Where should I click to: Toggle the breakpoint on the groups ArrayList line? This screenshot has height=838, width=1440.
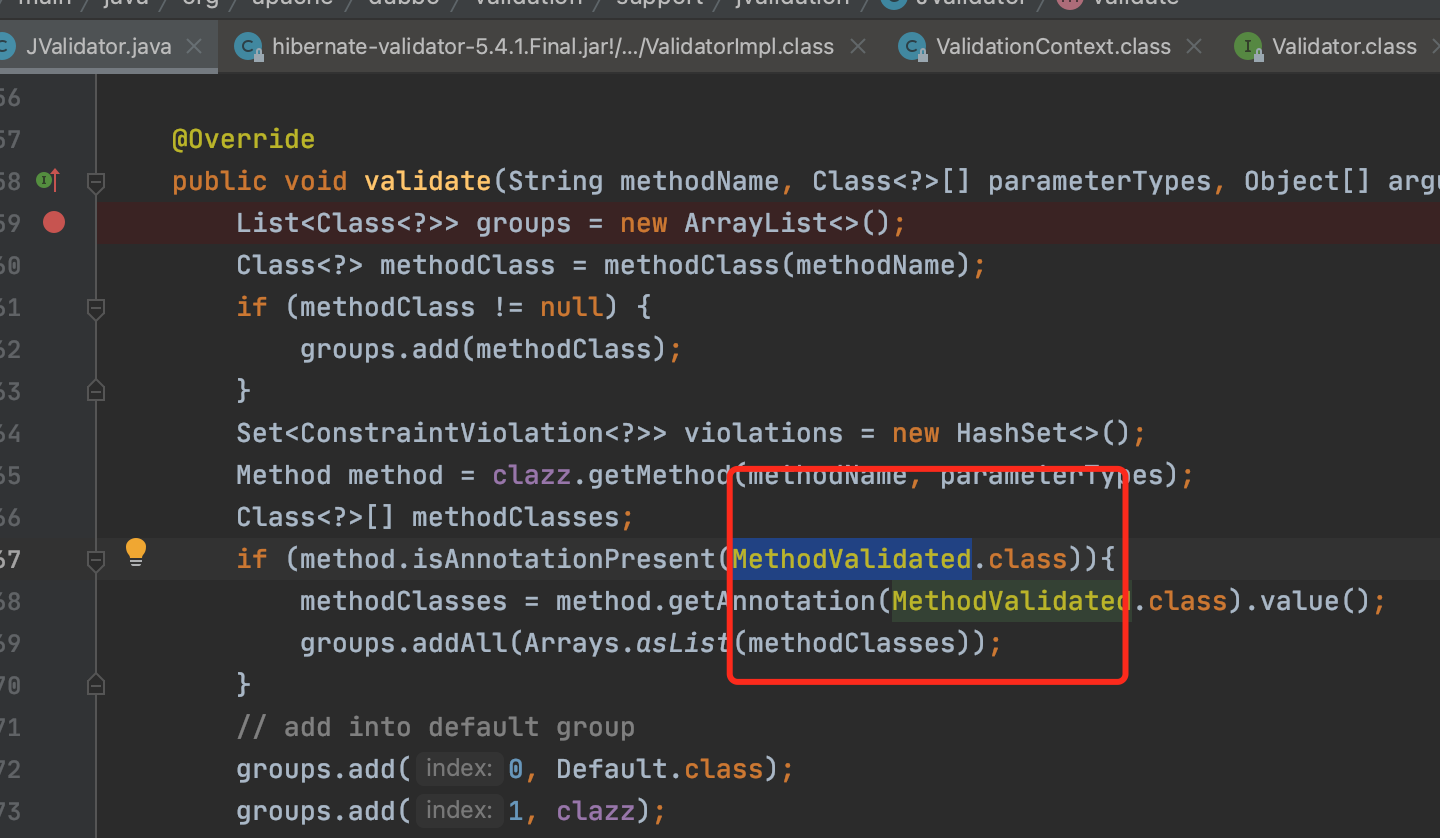coord(54,222)
